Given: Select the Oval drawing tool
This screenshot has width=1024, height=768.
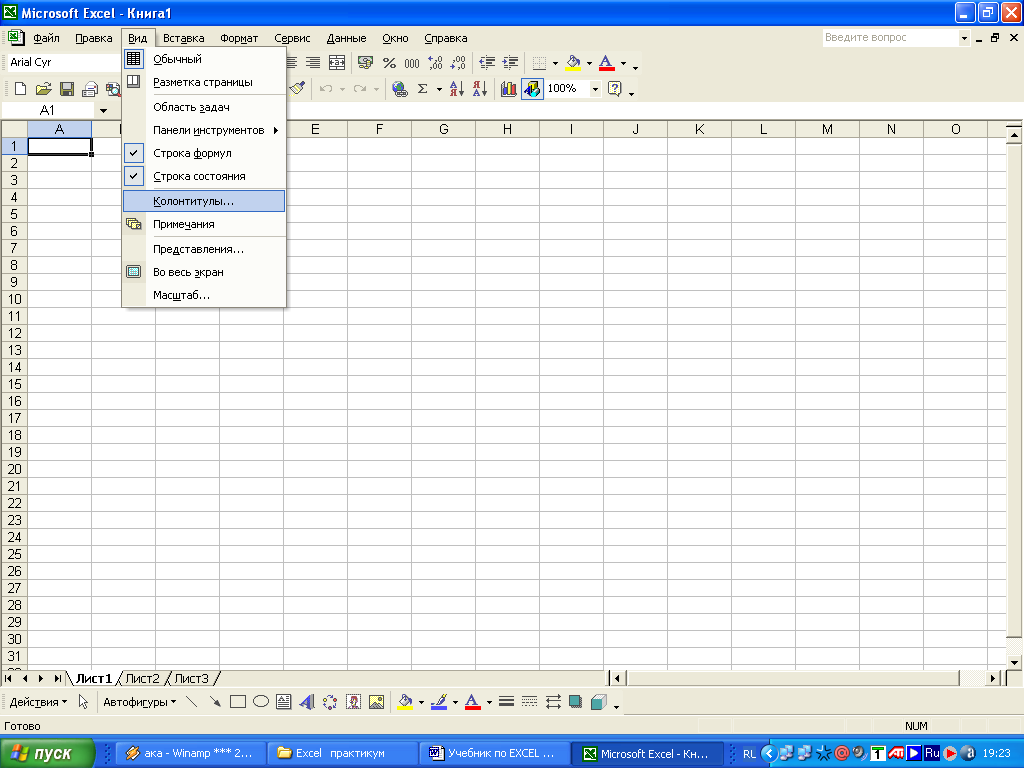Looking at the screenshot, I should point(261,702).
